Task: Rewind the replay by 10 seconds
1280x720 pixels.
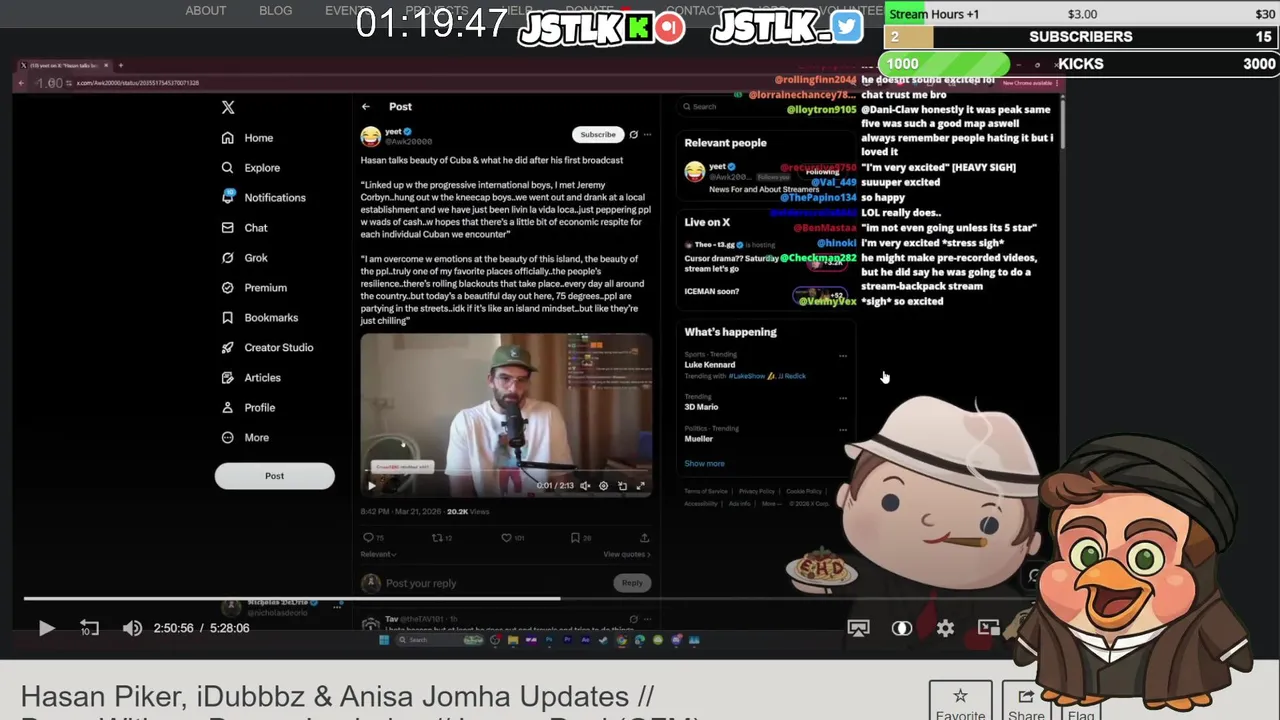Action: coord(89,628)
